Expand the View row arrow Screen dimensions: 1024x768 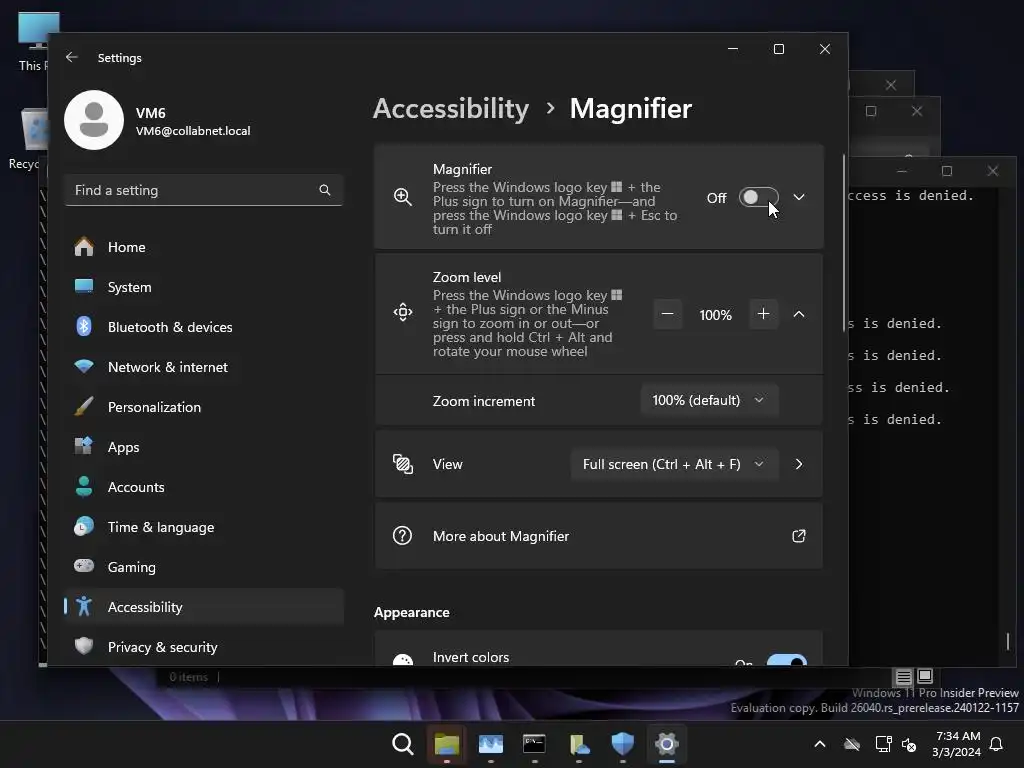[799, 464]
